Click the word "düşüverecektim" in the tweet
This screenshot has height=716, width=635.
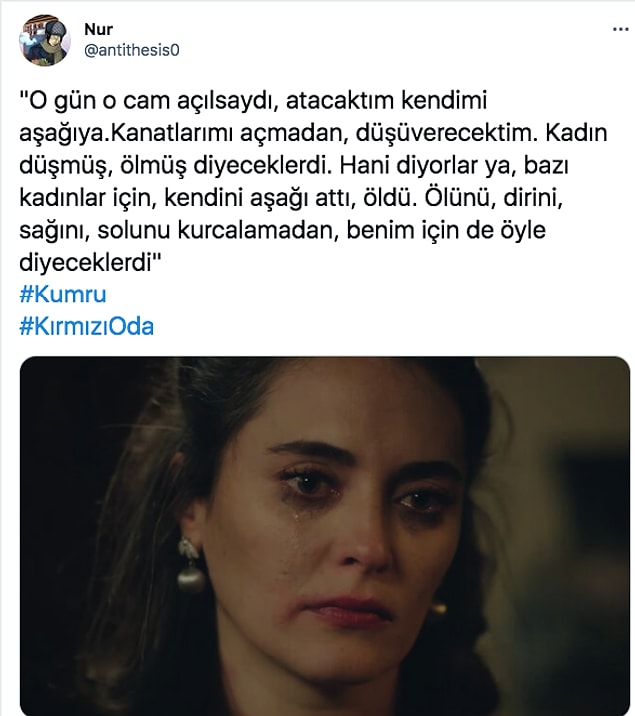pos(444,133)
